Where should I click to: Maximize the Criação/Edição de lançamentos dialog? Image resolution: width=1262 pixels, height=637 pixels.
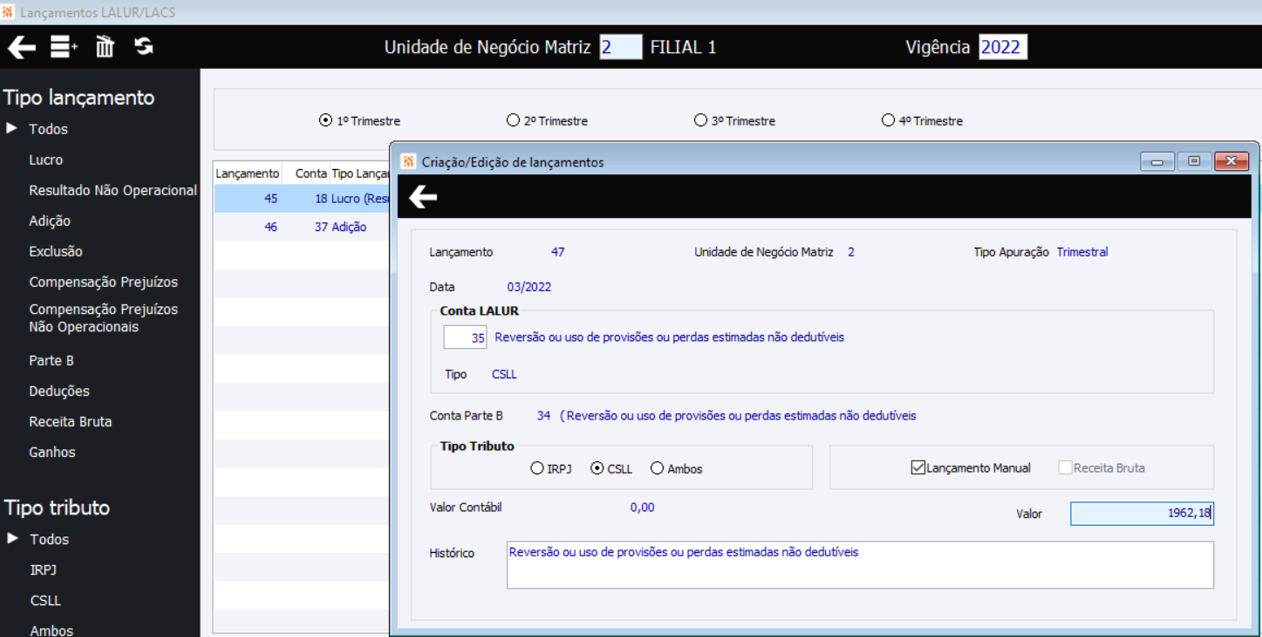tap(1194, 161)
